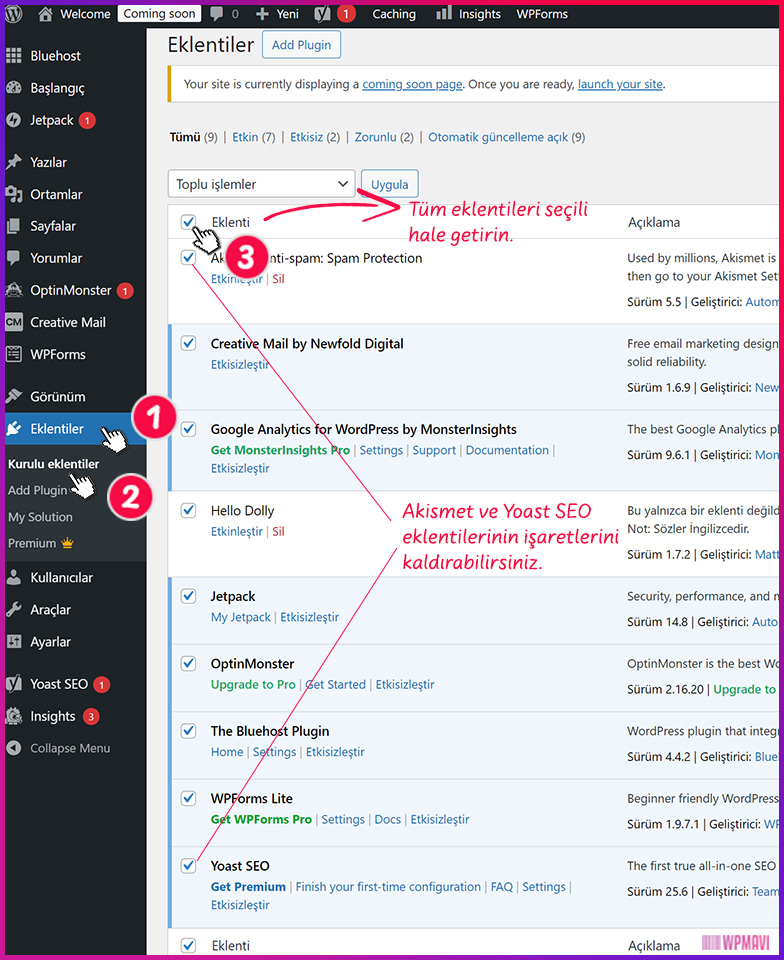The width and height of the screenshot is (784, 960).
Task: Click the Yoast icon in top admin bar
Action: point(323,14)
